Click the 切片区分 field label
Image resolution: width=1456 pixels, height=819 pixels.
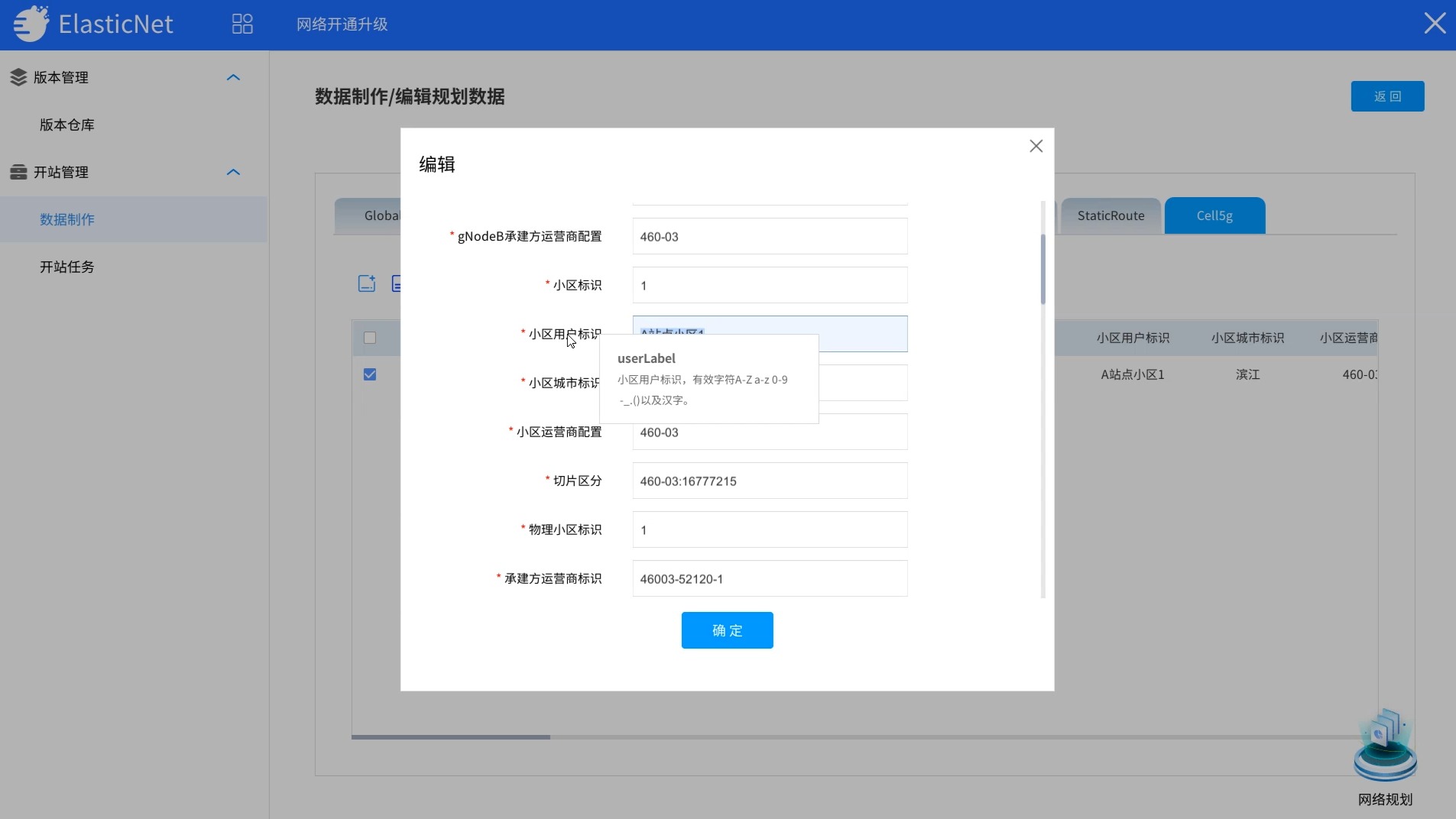click(x=578, y=481)
